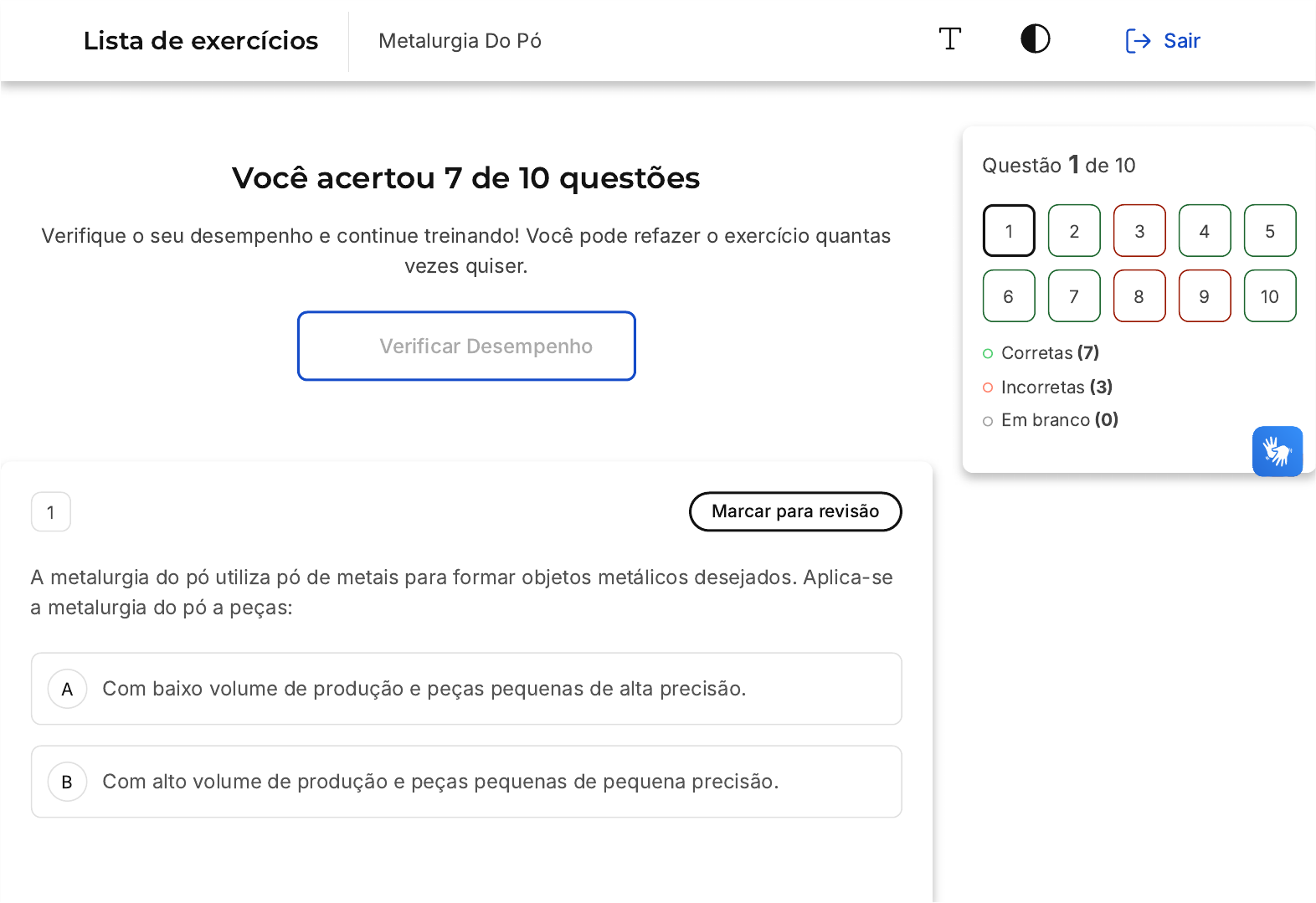
Task: Select answer option A radio circle
Action: click(x=68, y=689)
